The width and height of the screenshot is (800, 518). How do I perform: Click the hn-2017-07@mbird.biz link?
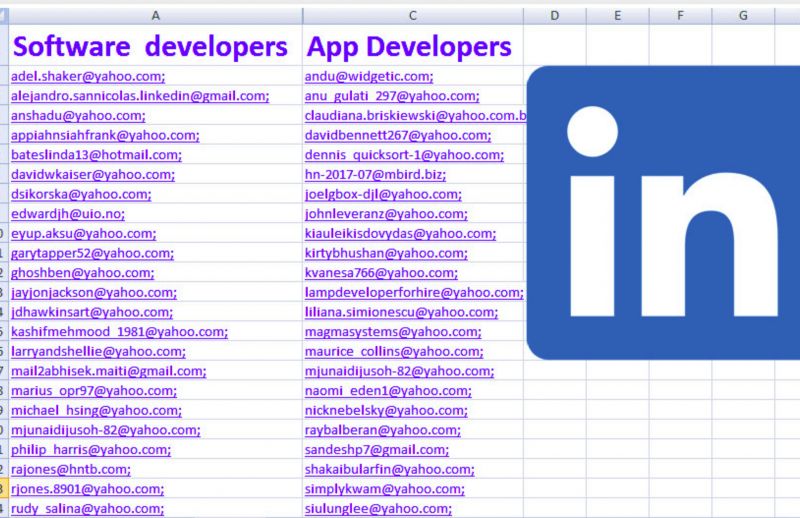375,175
